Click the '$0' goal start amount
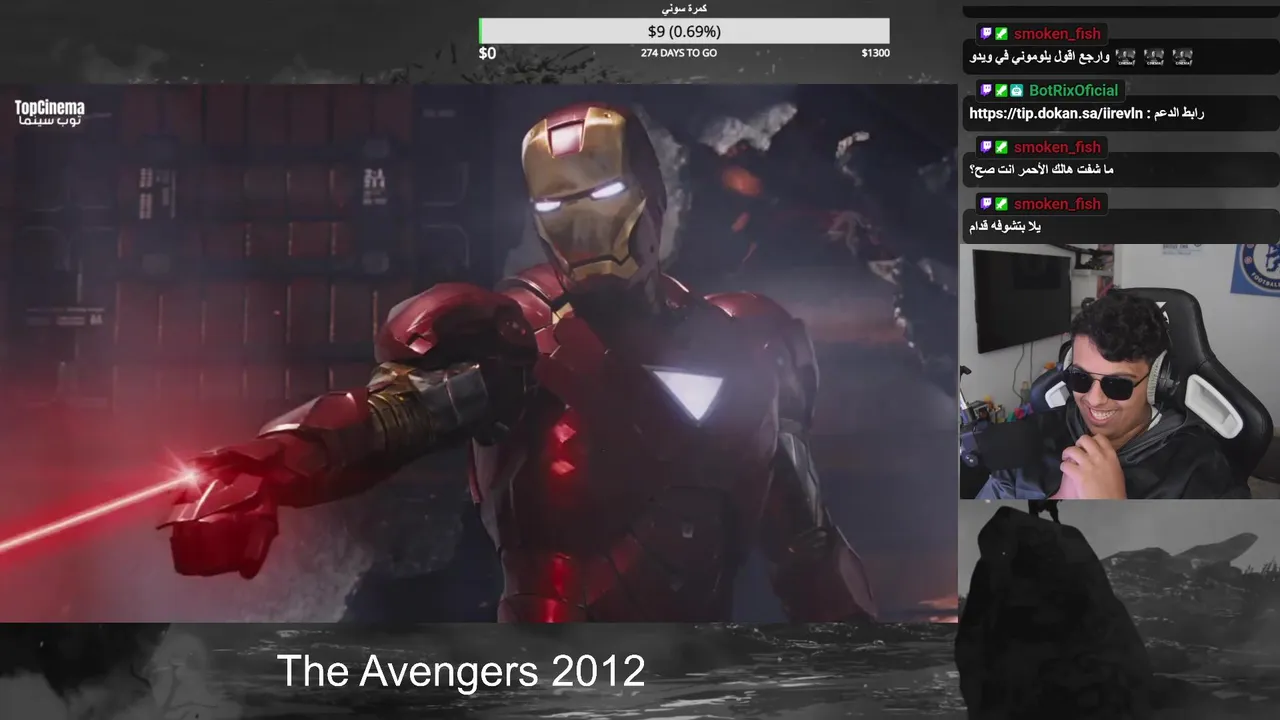 tap(487, 53)
